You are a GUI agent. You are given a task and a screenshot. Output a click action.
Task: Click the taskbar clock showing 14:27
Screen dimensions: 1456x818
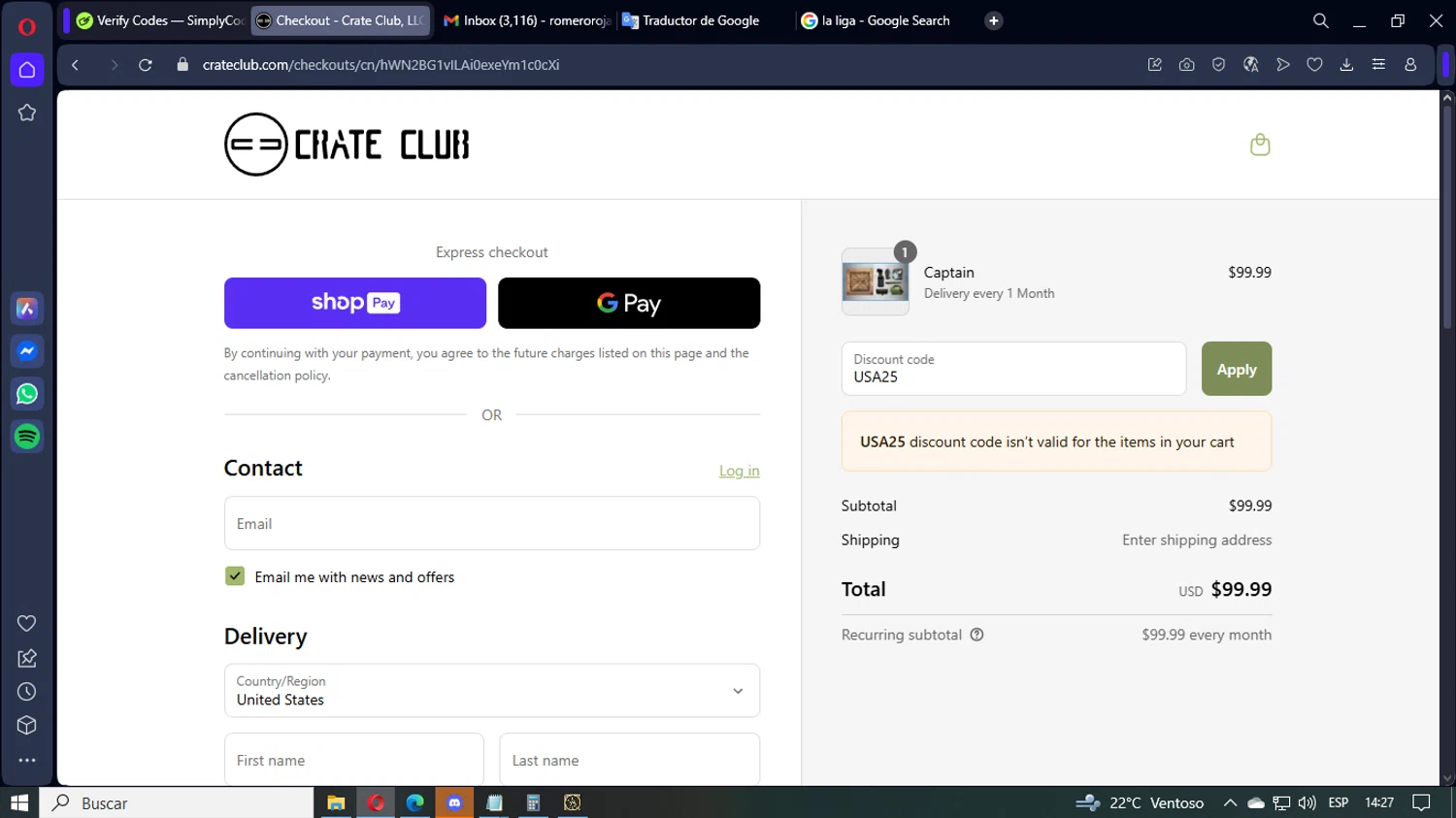coord(1379,802)
